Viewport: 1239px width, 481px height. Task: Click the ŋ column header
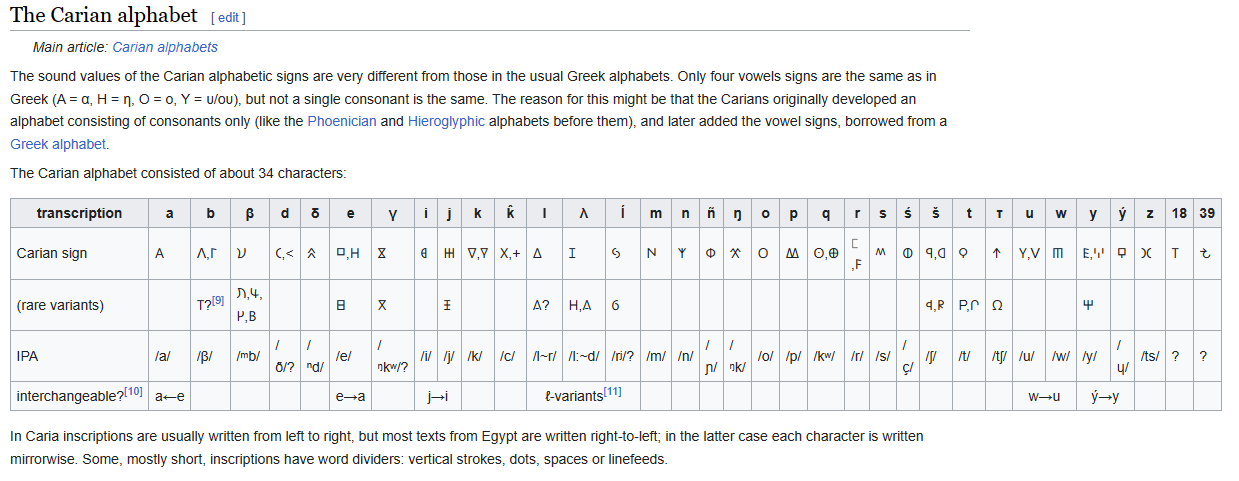click(737, 213)
